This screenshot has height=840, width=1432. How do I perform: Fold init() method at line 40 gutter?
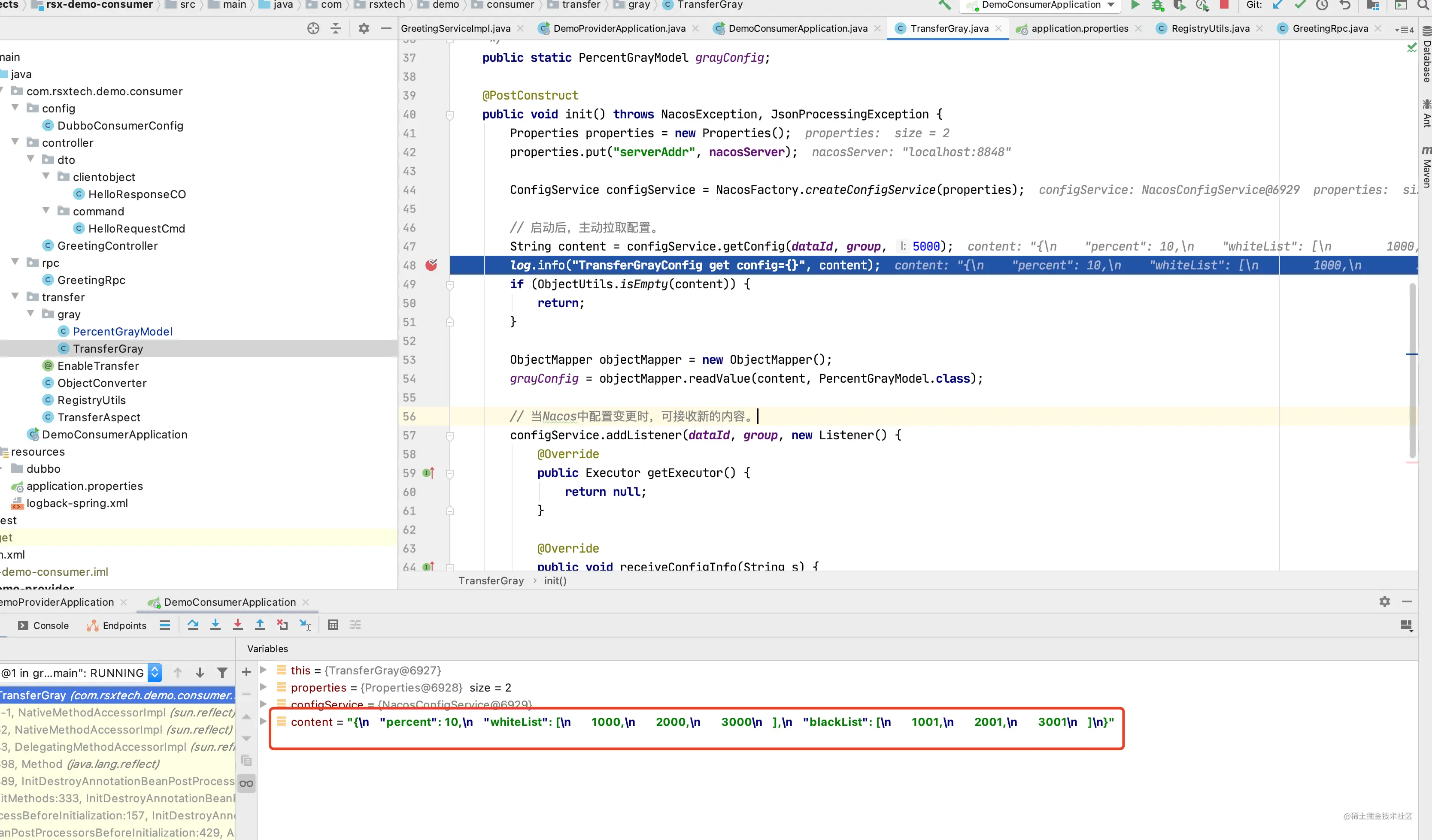[449, 115]
